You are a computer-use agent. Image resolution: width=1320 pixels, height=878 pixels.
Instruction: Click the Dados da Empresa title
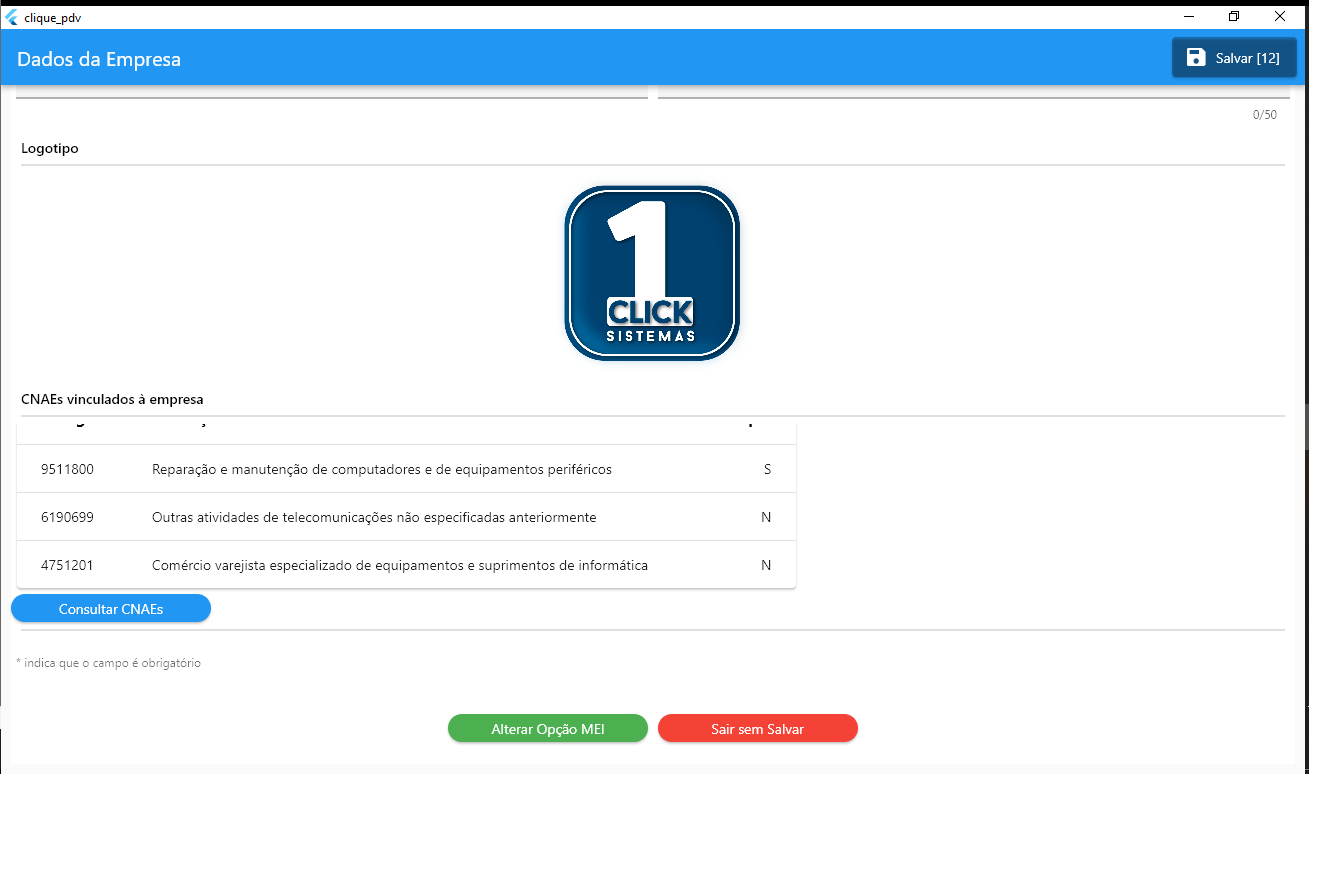[99, 59]
